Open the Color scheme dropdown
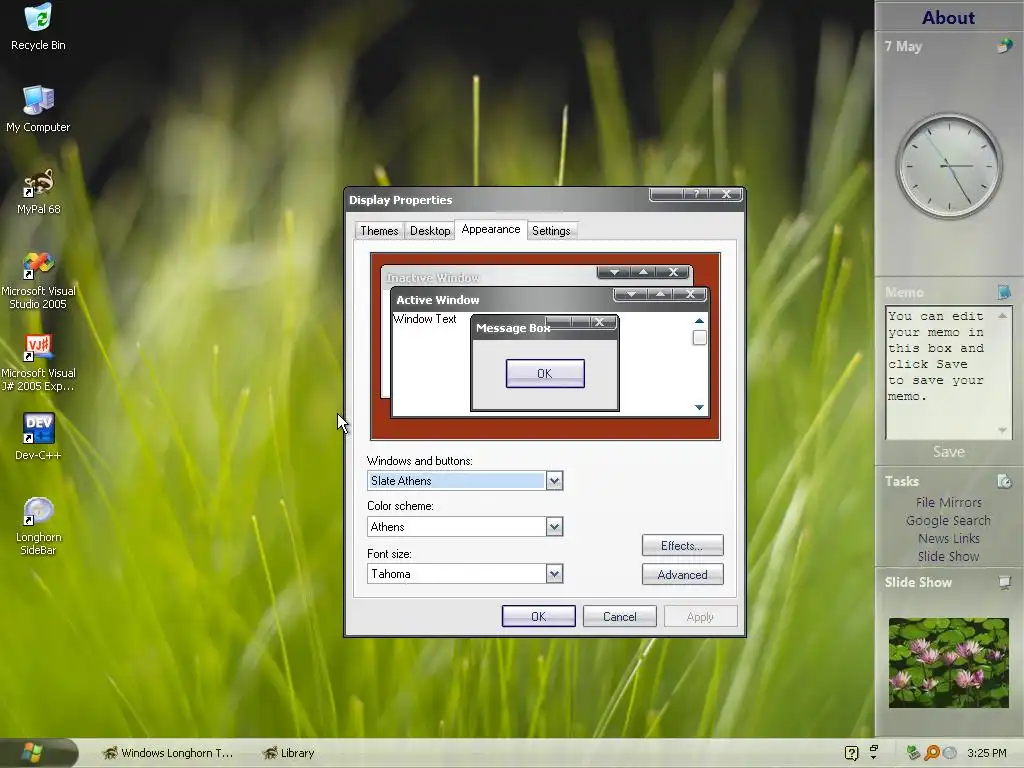The height and width of the screenshot is (768, 1024). (x=554, y=526)
